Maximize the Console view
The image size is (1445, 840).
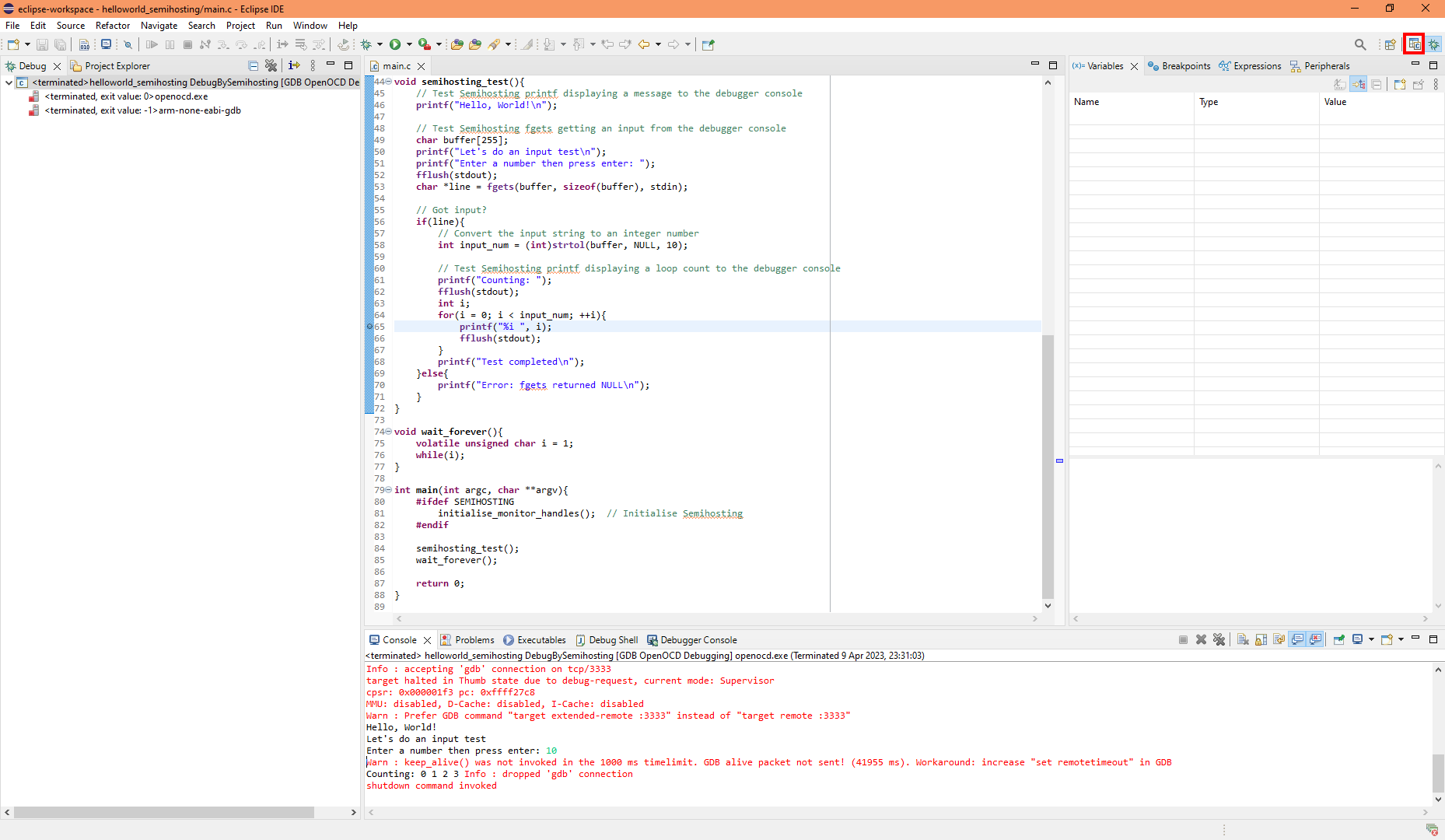pyautogui.click(x=1435, y=639)
